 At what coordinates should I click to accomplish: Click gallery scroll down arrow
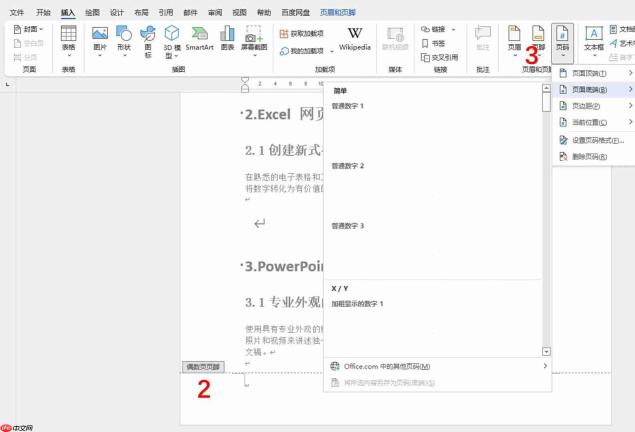[546, 351]
